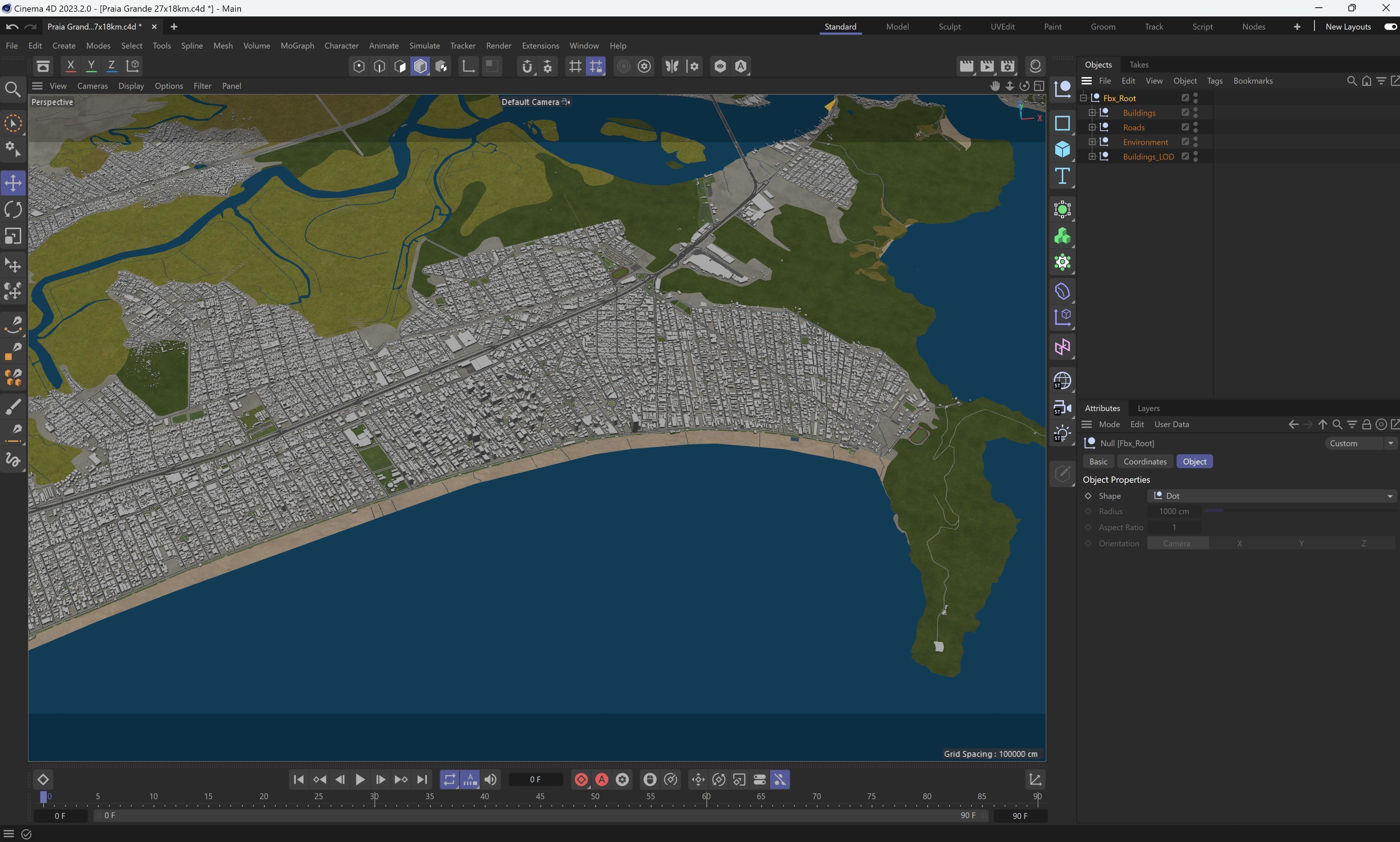Collapse the Fbx_Root hierarchy
This screenshot has height=842, width=1400.
[1083, 98]
